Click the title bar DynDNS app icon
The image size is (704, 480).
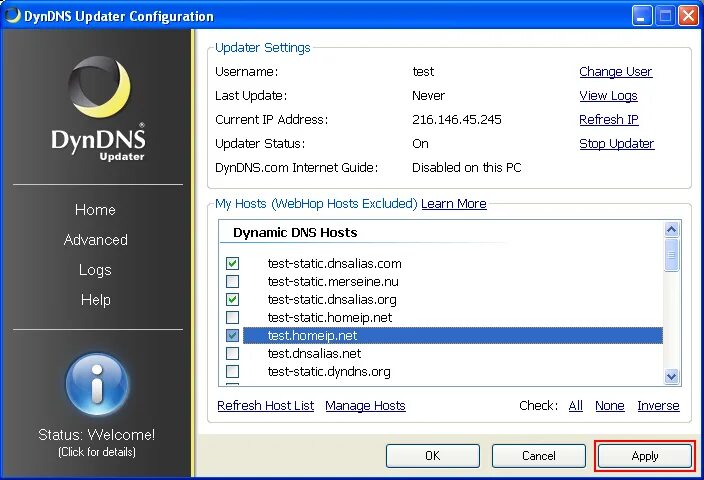click(x=13, y=15)
